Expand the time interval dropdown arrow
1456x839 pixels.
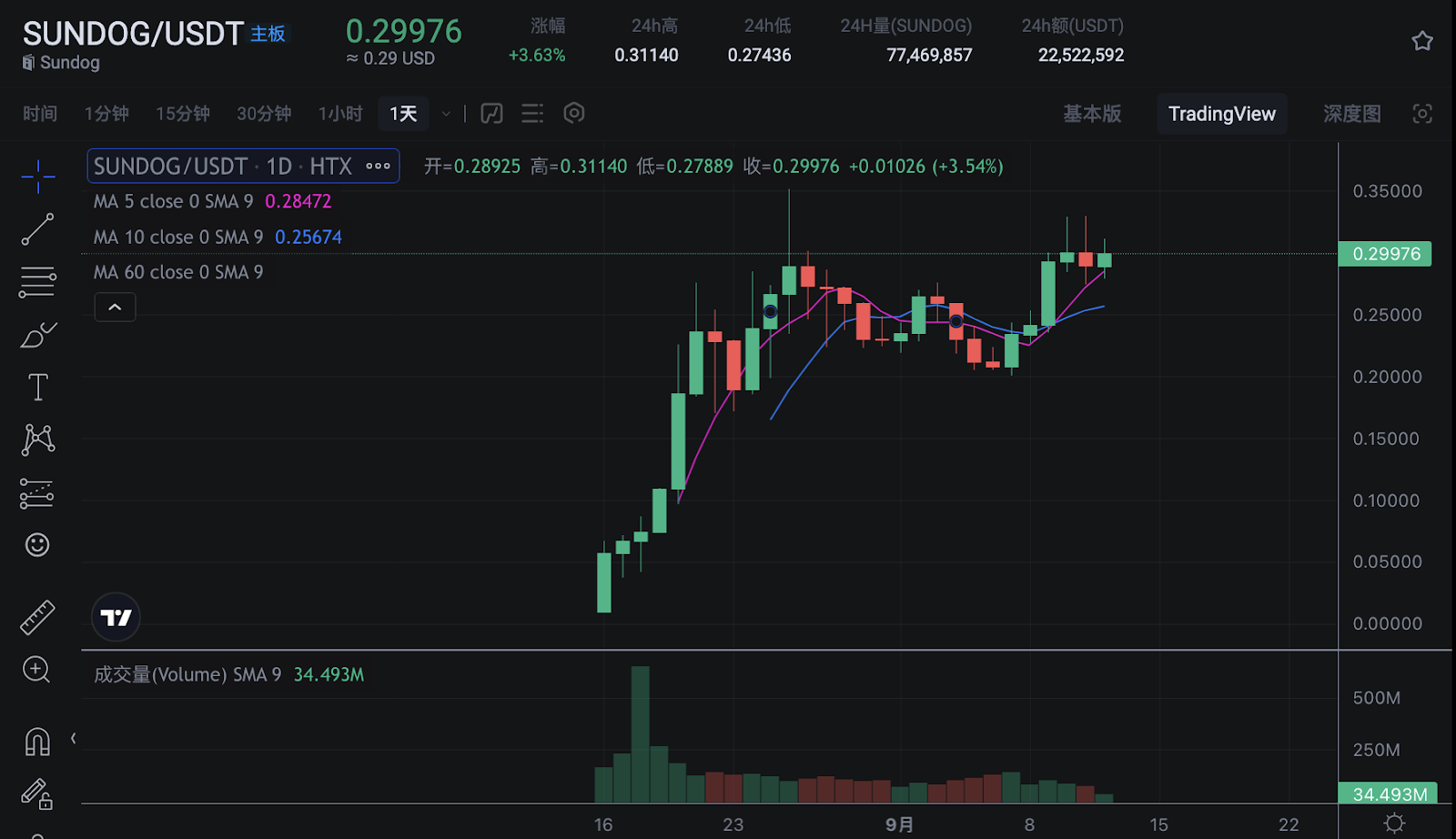pos(446,114)
